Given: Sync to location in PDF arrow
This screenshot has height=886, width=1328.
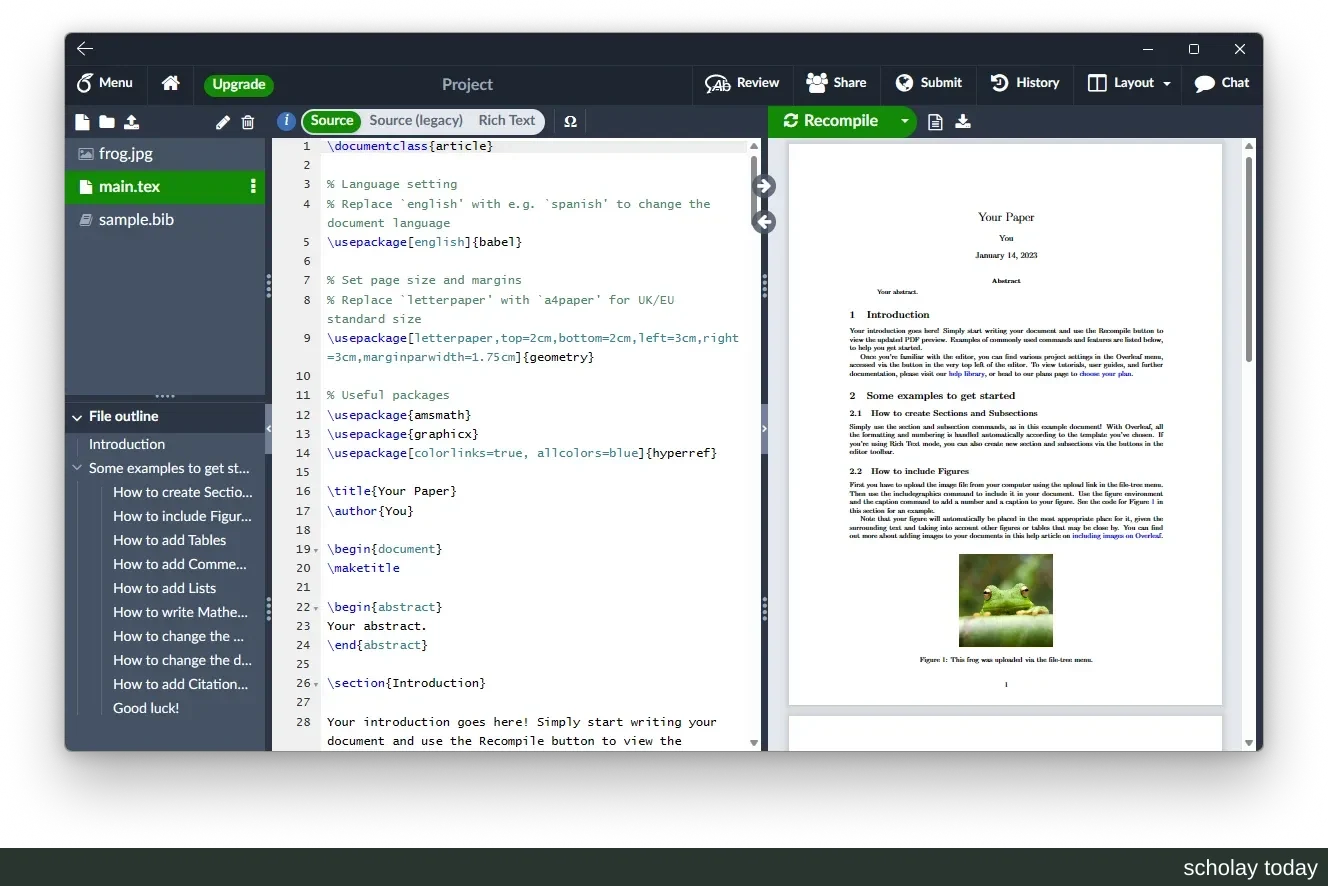Looking at the screenshot, I should pos(764,186).
